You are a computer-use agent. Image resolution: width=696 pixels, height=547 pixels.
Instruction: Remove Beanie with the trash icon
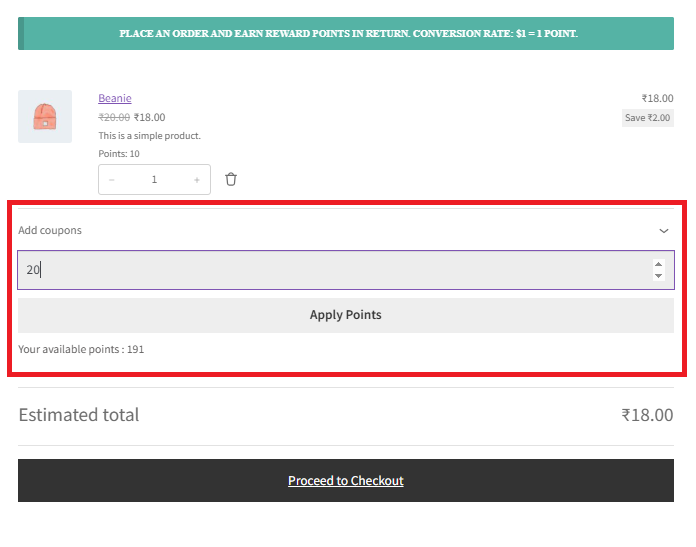click(231, 179)
